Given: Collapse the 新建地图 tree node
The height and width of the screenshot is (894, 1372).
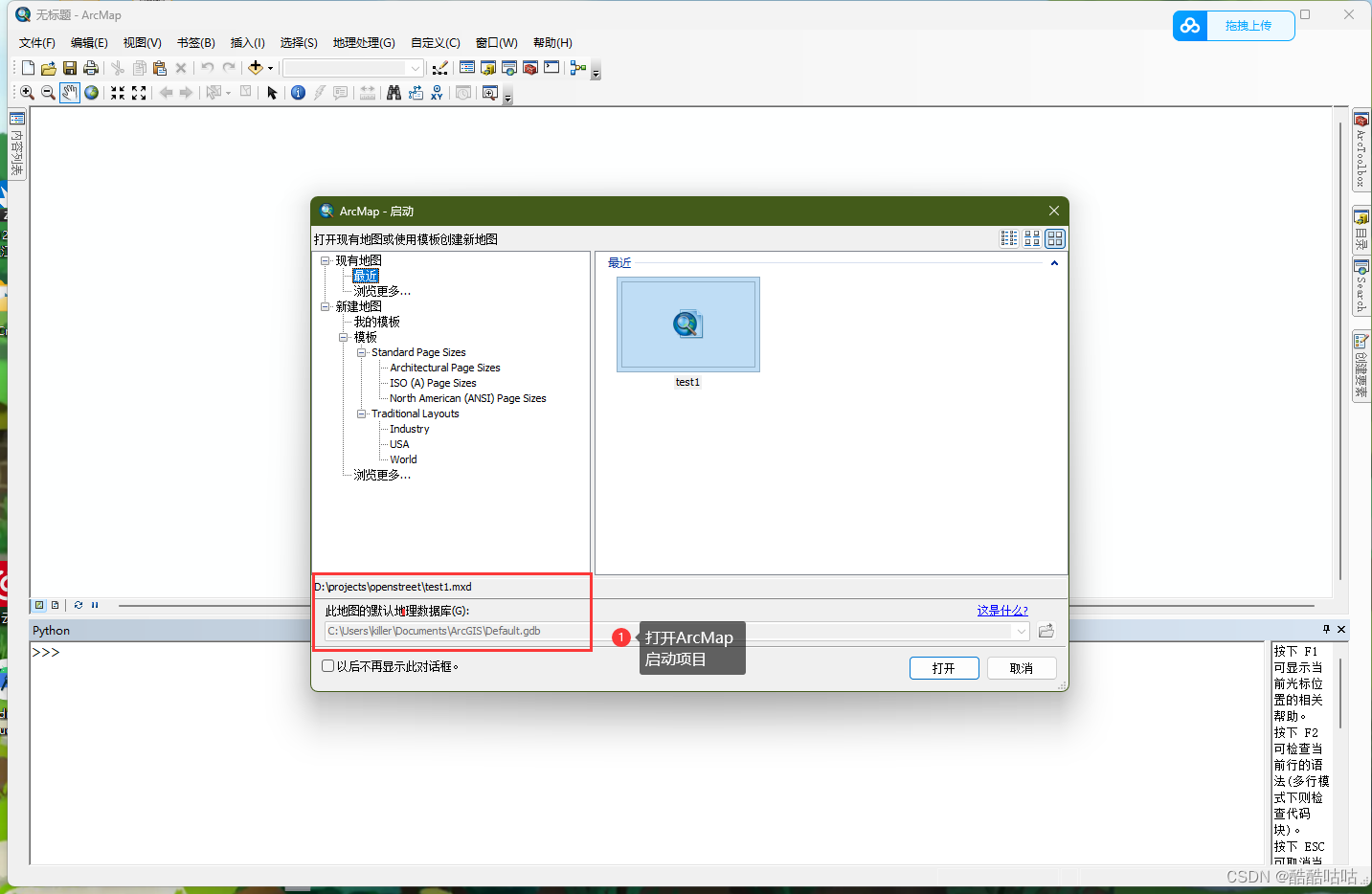Looking at the screenshot, I should [x=326, y=306].
